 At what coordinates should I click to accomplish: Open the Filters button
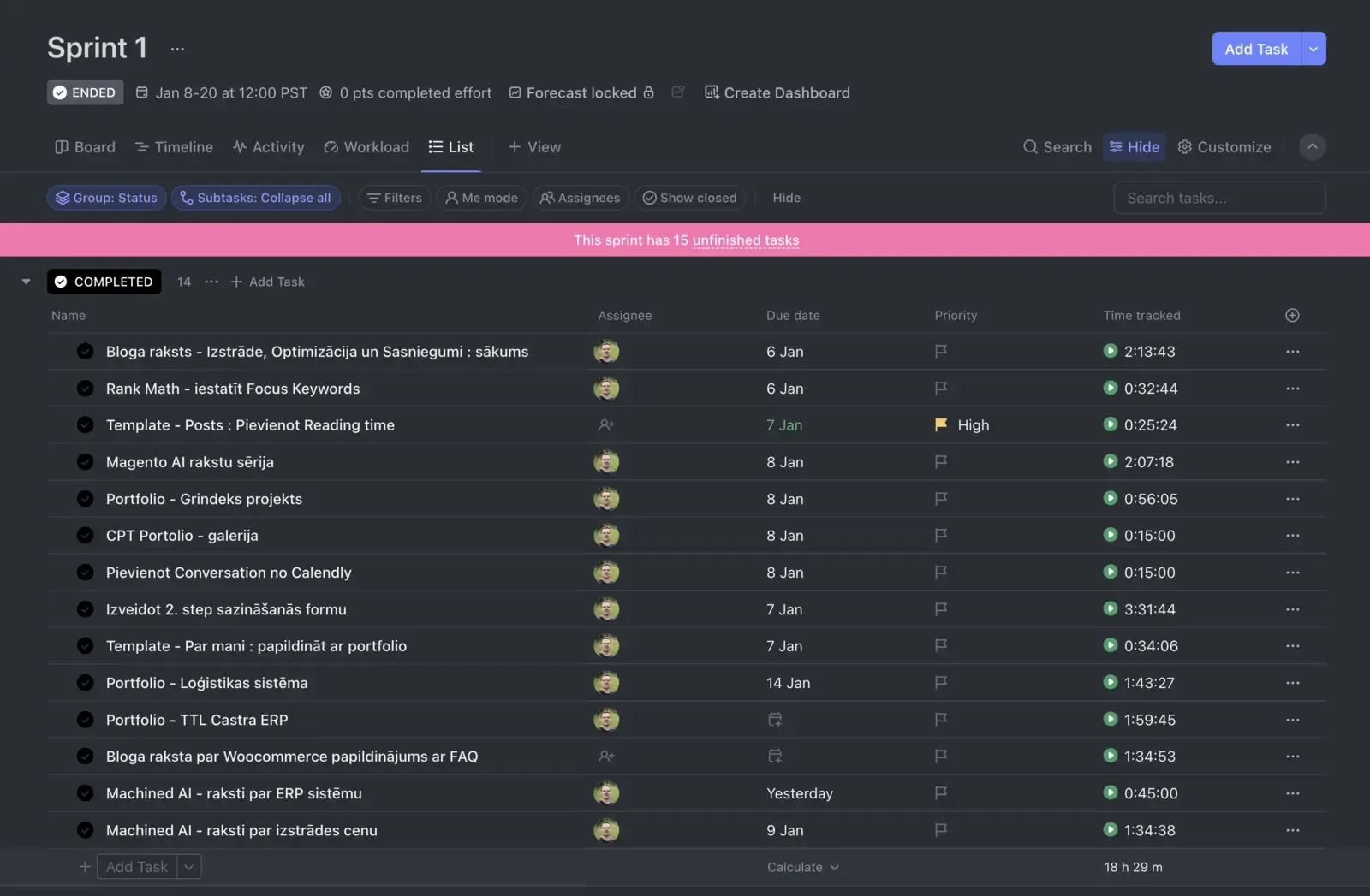394,198
